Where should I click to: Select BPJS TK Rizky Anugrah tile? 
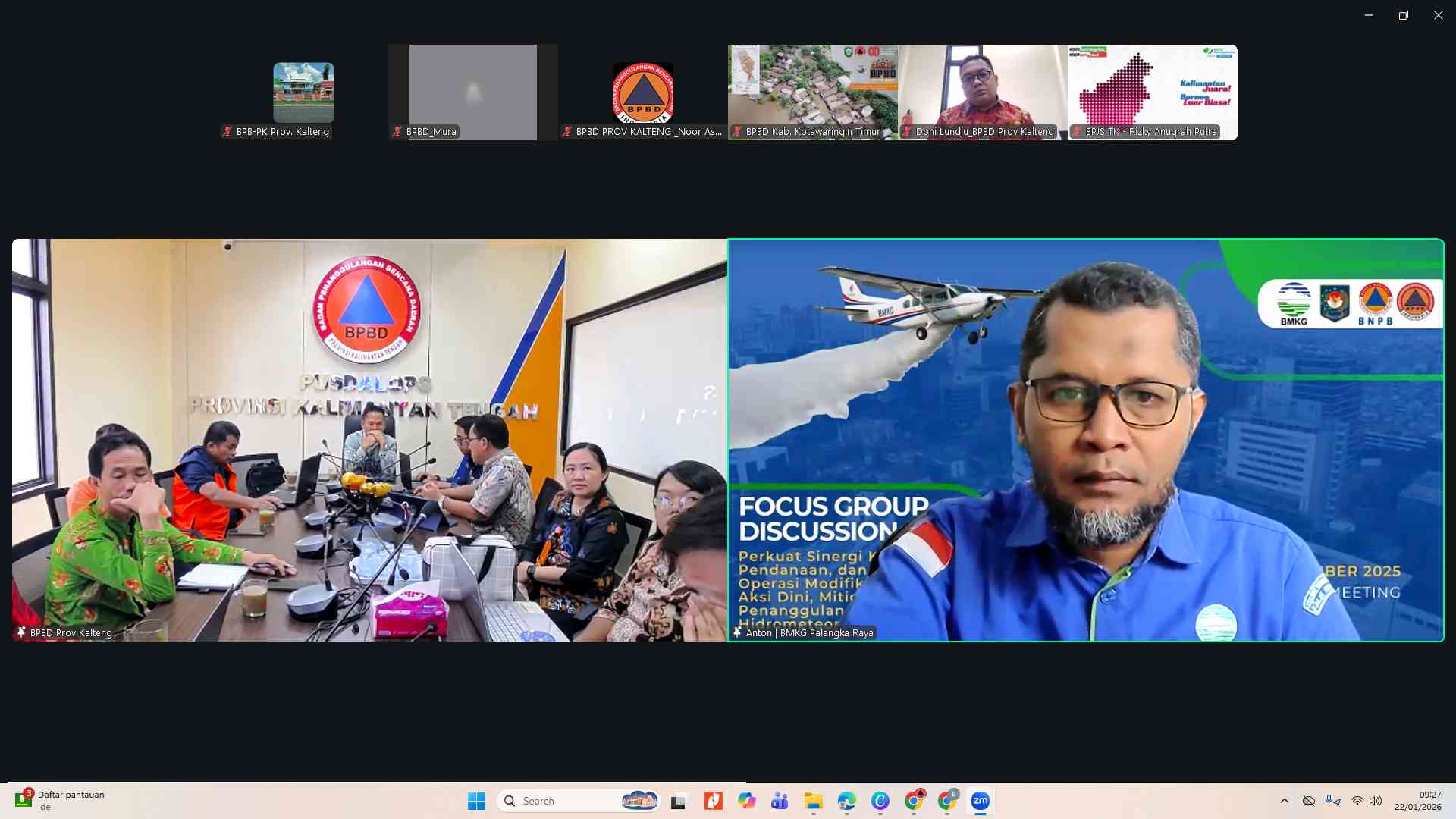1152,93
